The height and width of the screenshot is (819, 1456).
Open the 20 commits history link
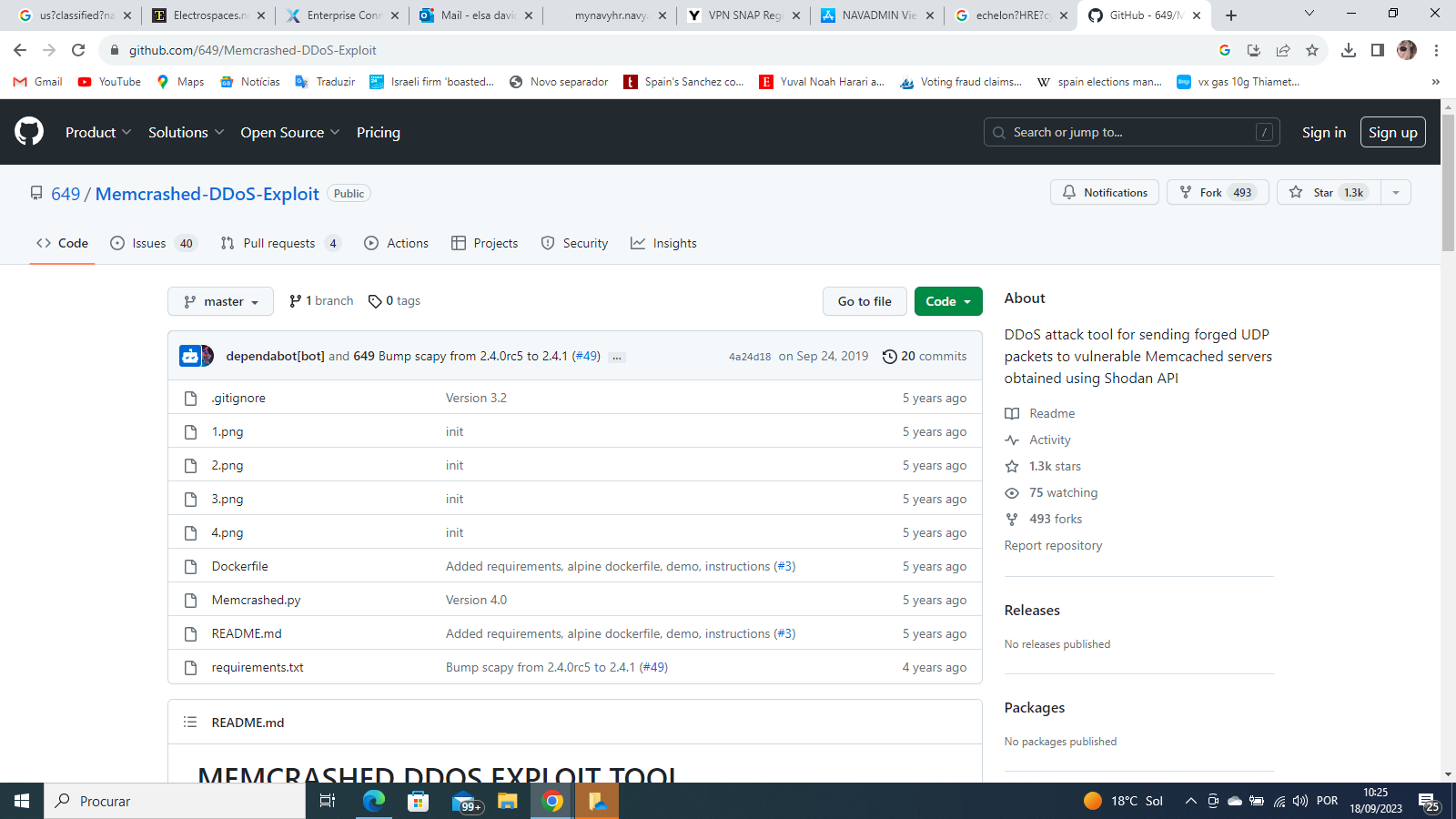point(925,356)
